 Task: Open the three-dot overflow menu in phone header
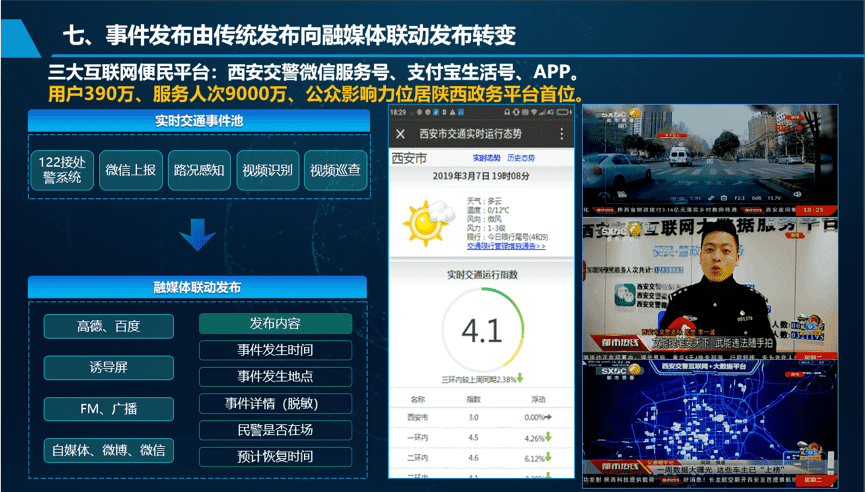562,134
